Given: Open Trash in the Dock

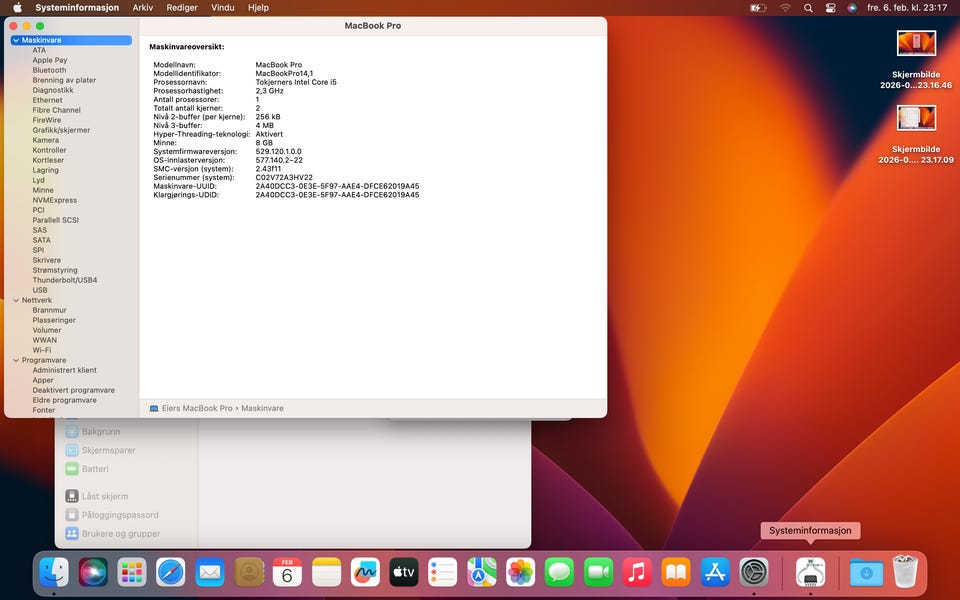Looking at the screenshot, I should [x=904, y=572].
